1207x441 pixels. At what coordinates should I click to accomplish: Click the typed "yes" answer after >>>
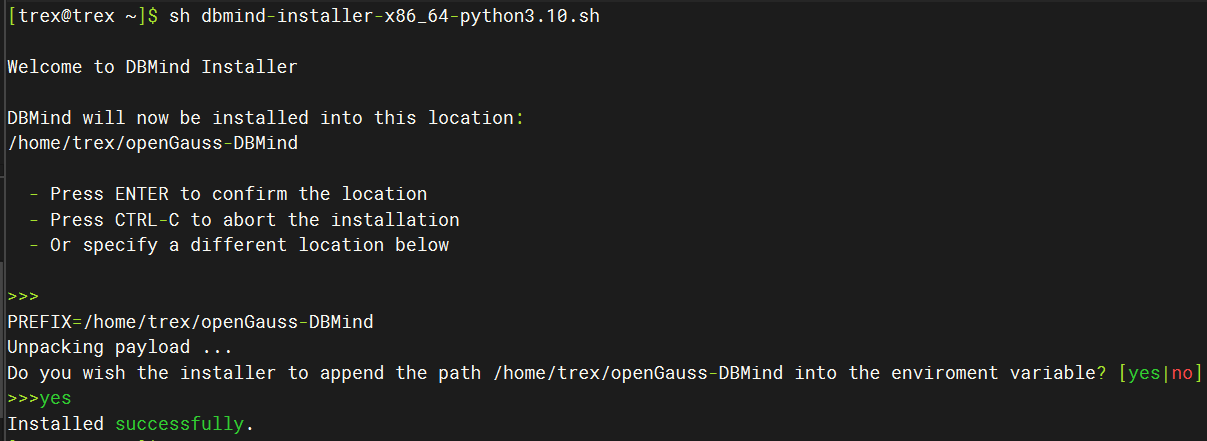55,399
